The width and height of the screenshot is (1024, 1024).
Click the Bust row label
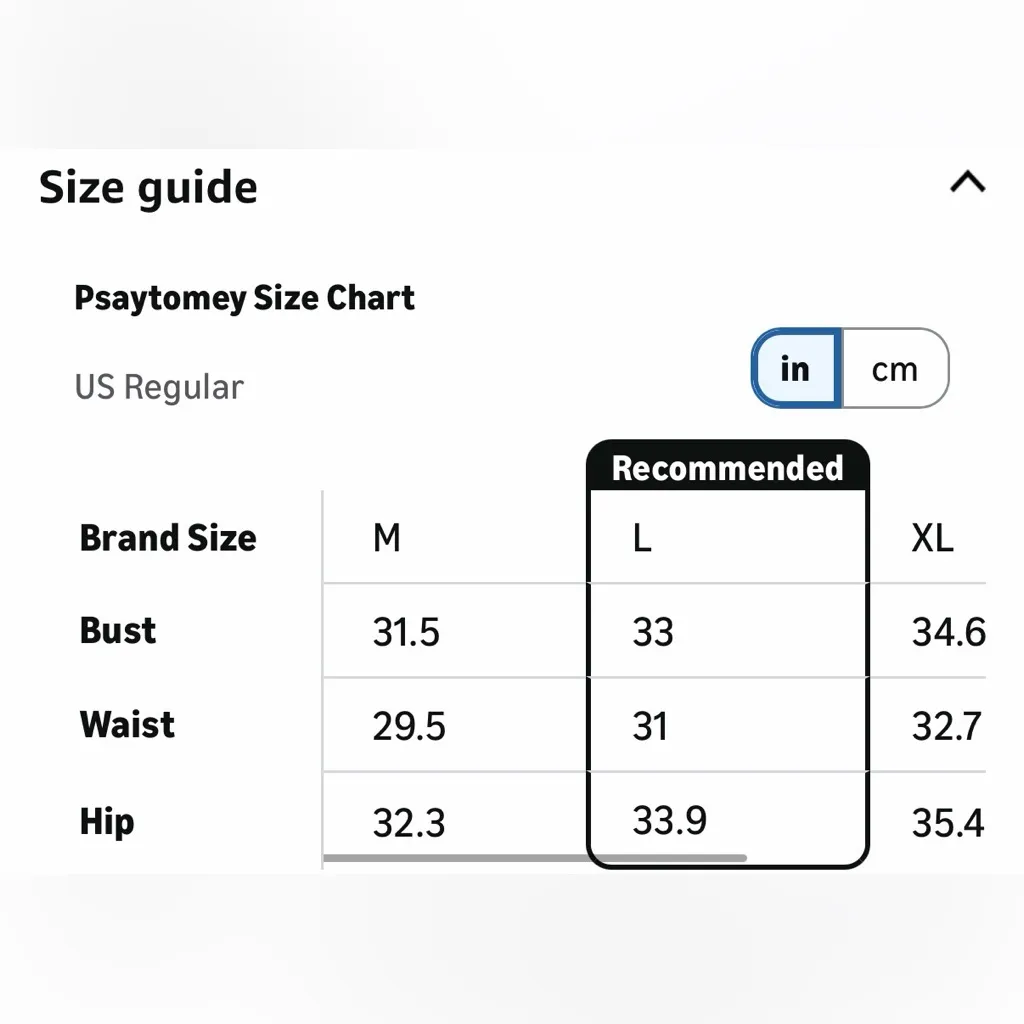click(x=118, y=631)
